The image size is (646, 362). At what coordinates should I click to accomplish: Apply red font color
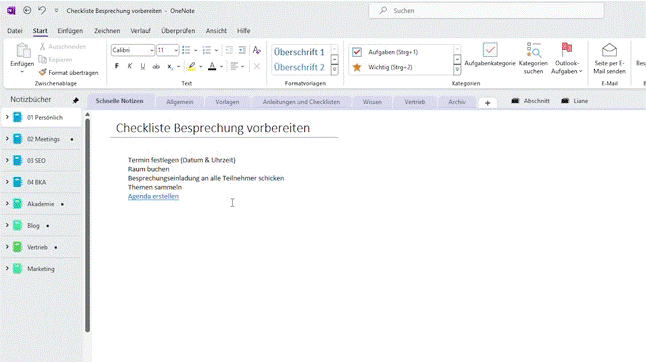click(212, 66)
